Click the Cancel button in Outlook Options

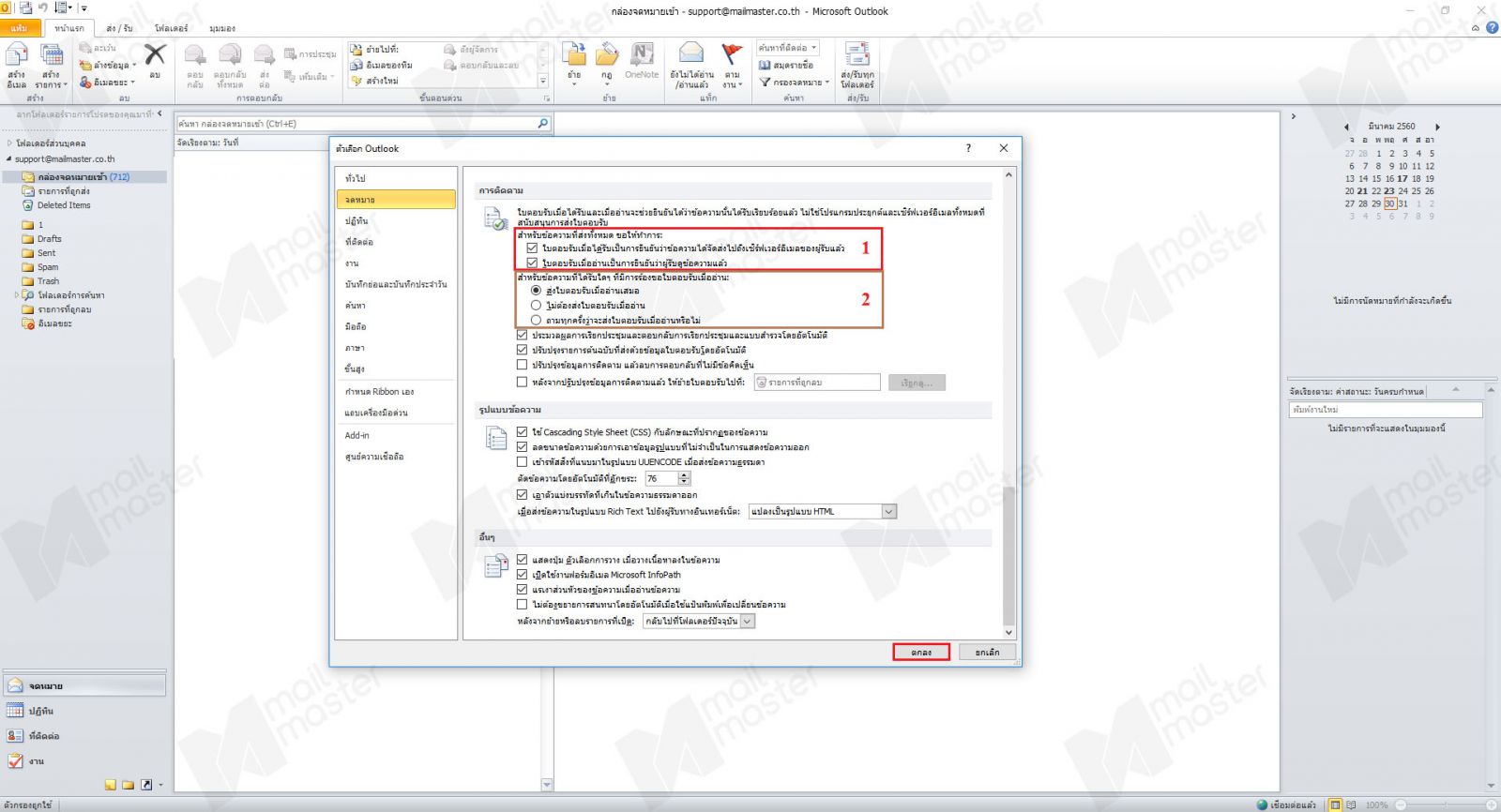click(987, 652)
